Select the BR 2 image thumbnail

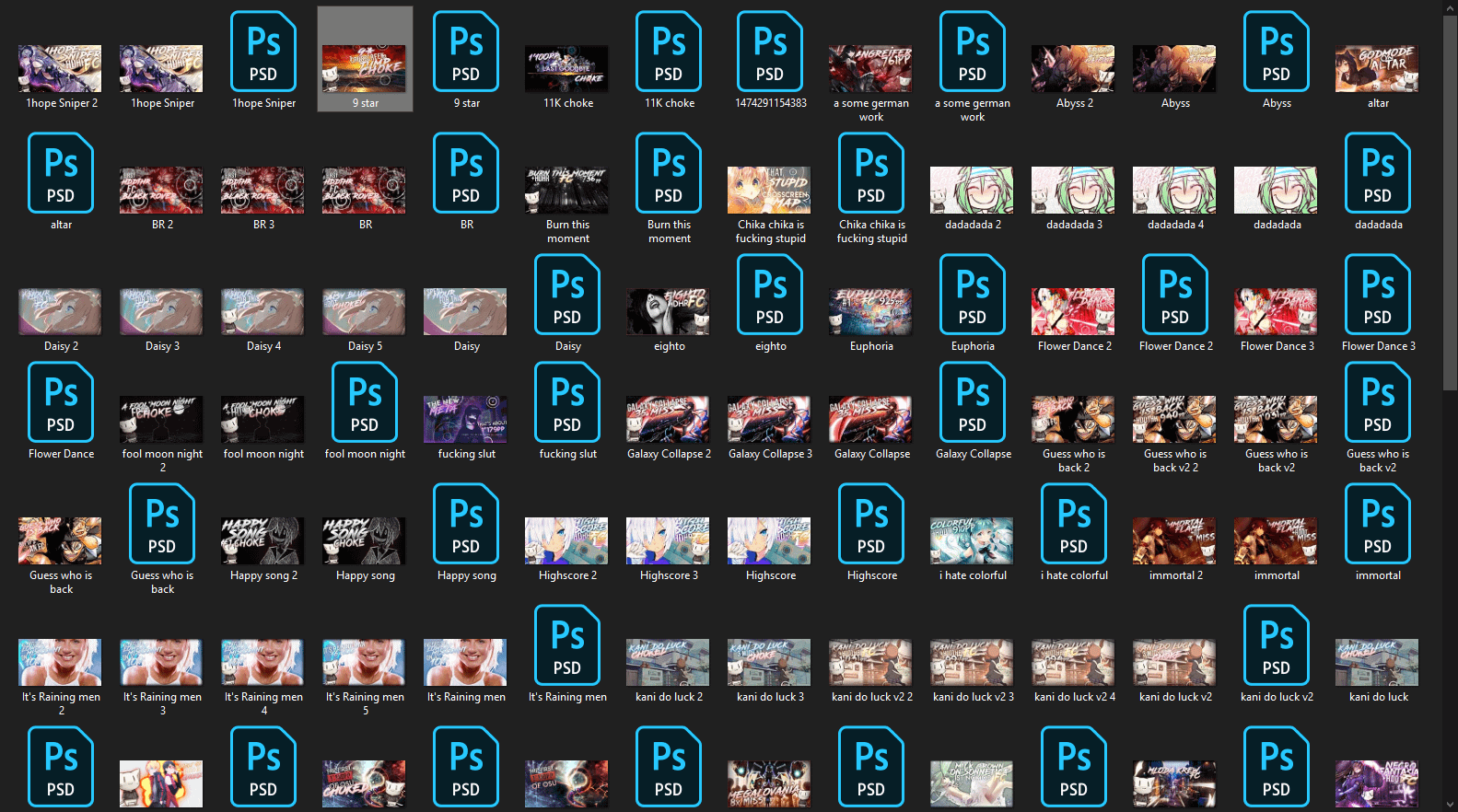point(161,191)
